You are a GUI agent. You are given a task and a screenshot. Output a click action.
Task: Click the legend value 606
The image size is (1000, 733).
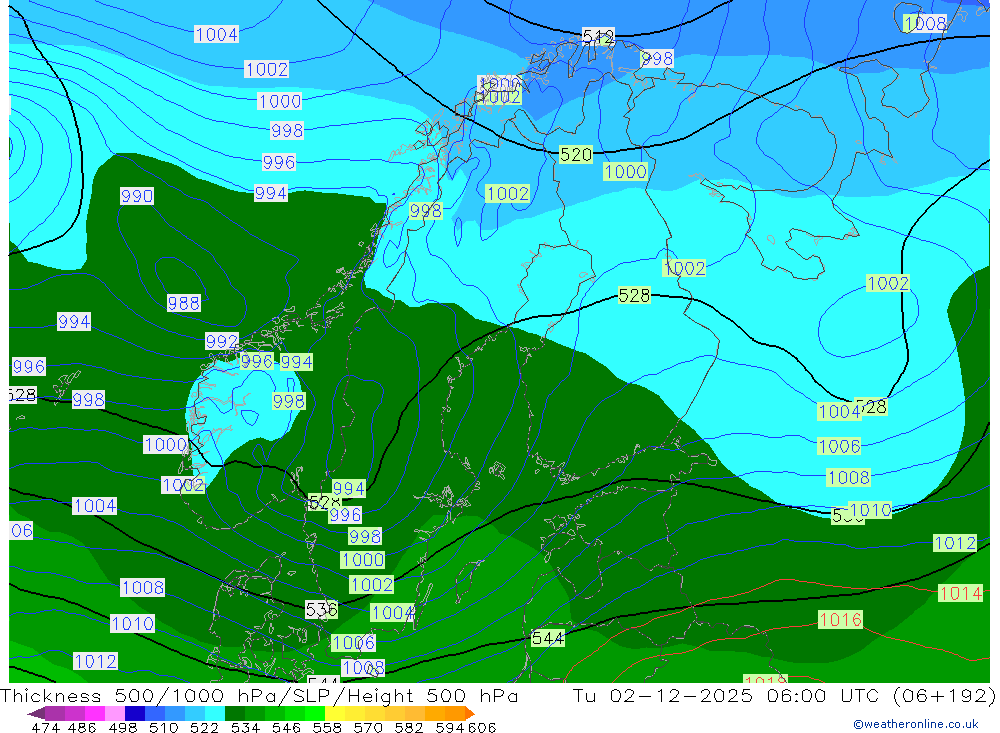482,728
